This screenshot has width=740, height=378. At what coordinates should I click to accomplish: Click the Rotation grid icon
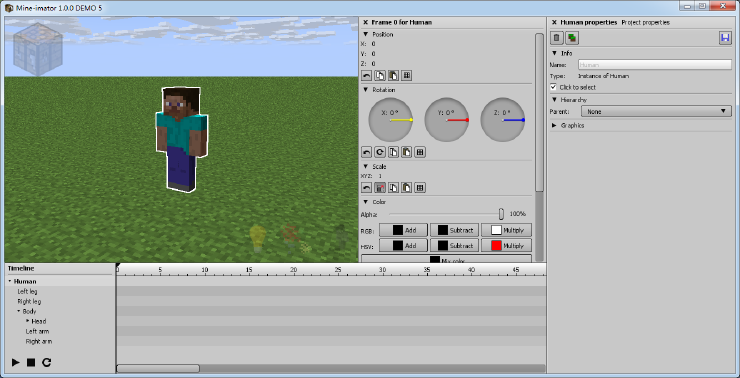[x=420, y=152]
